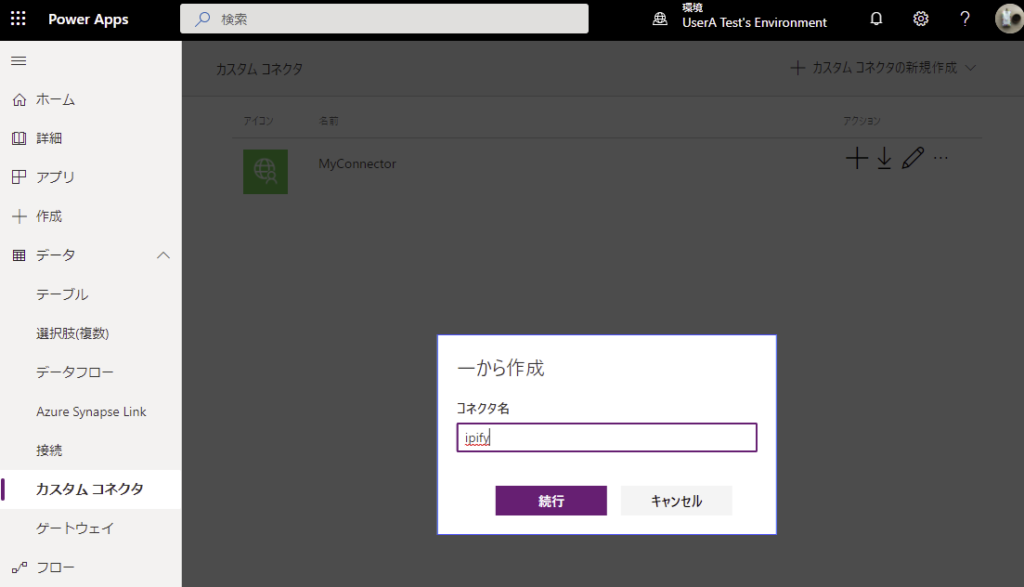1024x587 pixels.
Task: Click the アイコン column header
Action: 259,121
